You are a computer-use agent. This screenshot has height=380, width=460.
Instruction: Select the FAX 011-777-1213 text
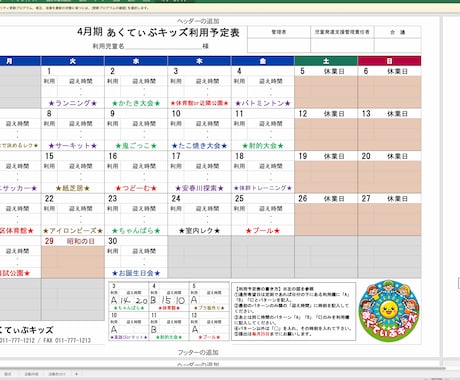[x=67, y=340]
